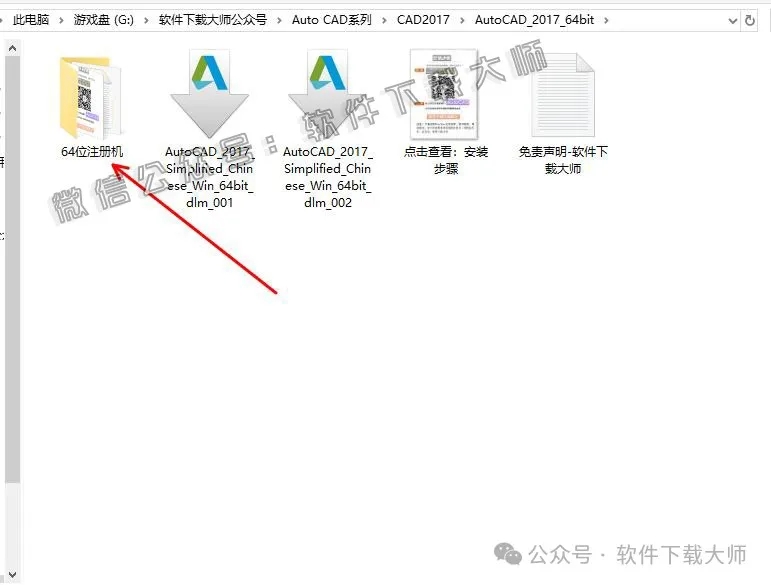This screenshot has height=585, width=771.
Task: Click the 免责声明-软件下载大师 file name
Action: pos(563,160)
